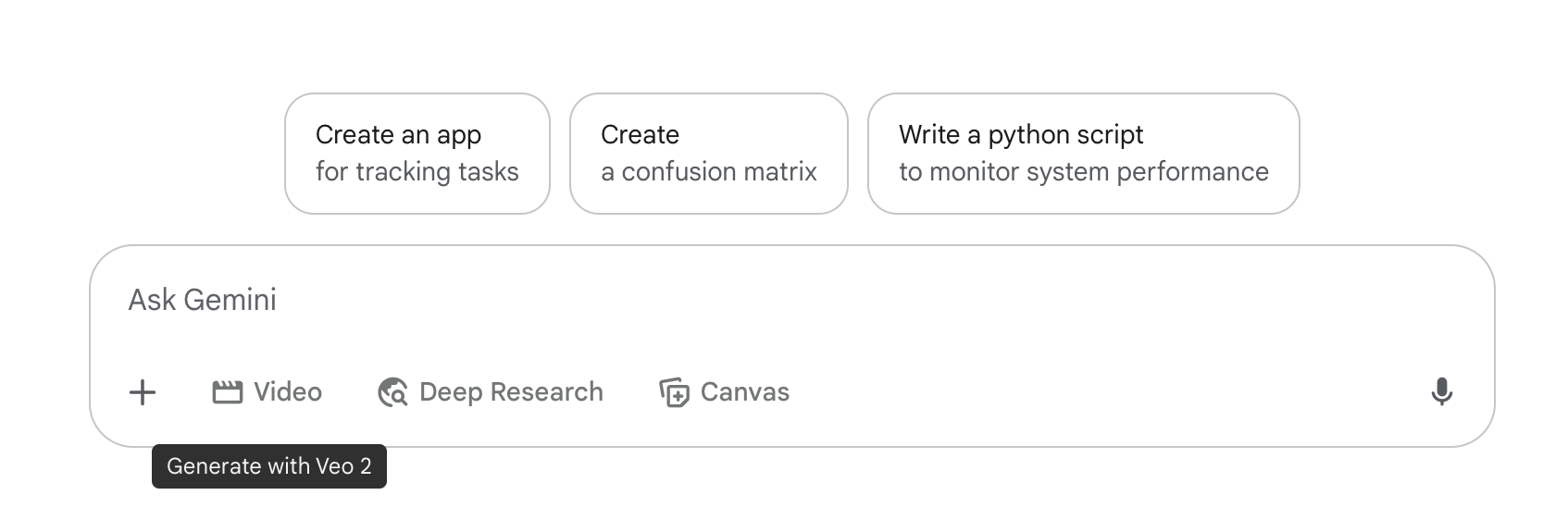This screenshot has width=1568, height=520.
Task: Click the Create an app heading text
Action: click(x=398, y=135)
